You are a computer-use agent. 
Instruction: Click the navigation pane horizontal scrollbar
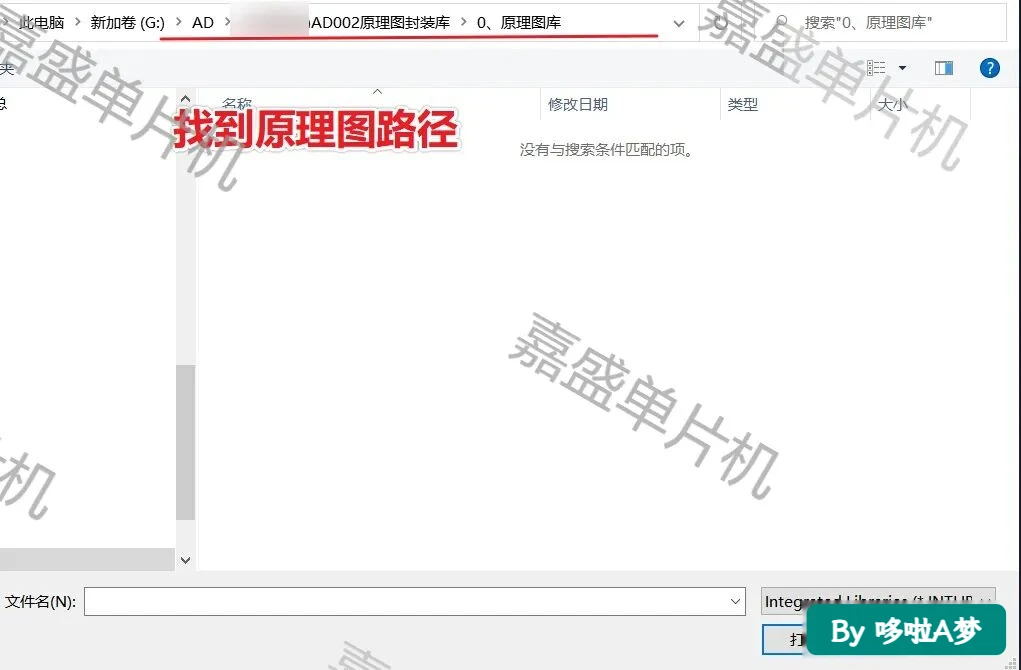point(87,559)
